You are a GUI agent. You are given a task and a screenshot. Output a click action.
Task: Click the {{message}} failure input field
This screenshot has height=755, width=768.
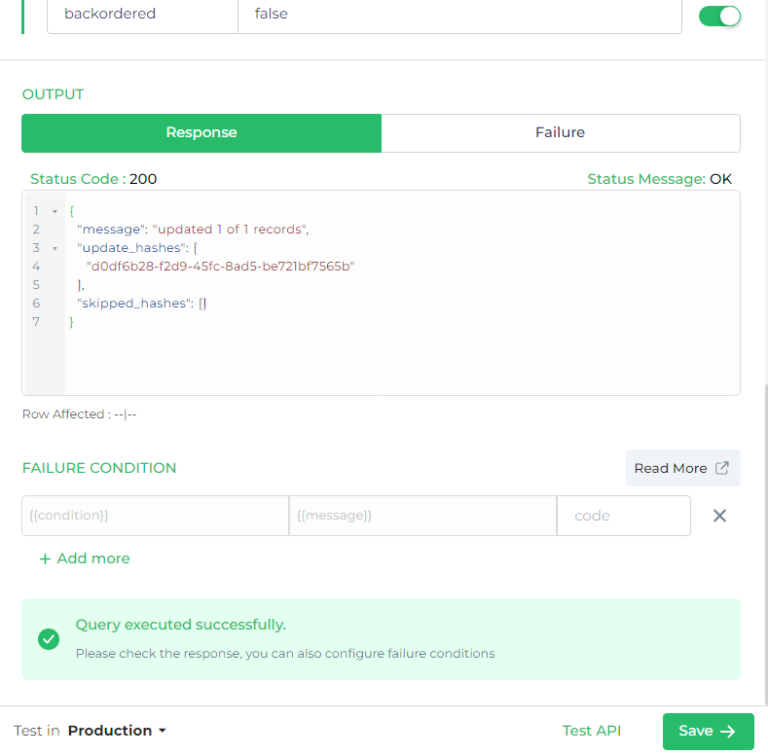click(423, 515)
